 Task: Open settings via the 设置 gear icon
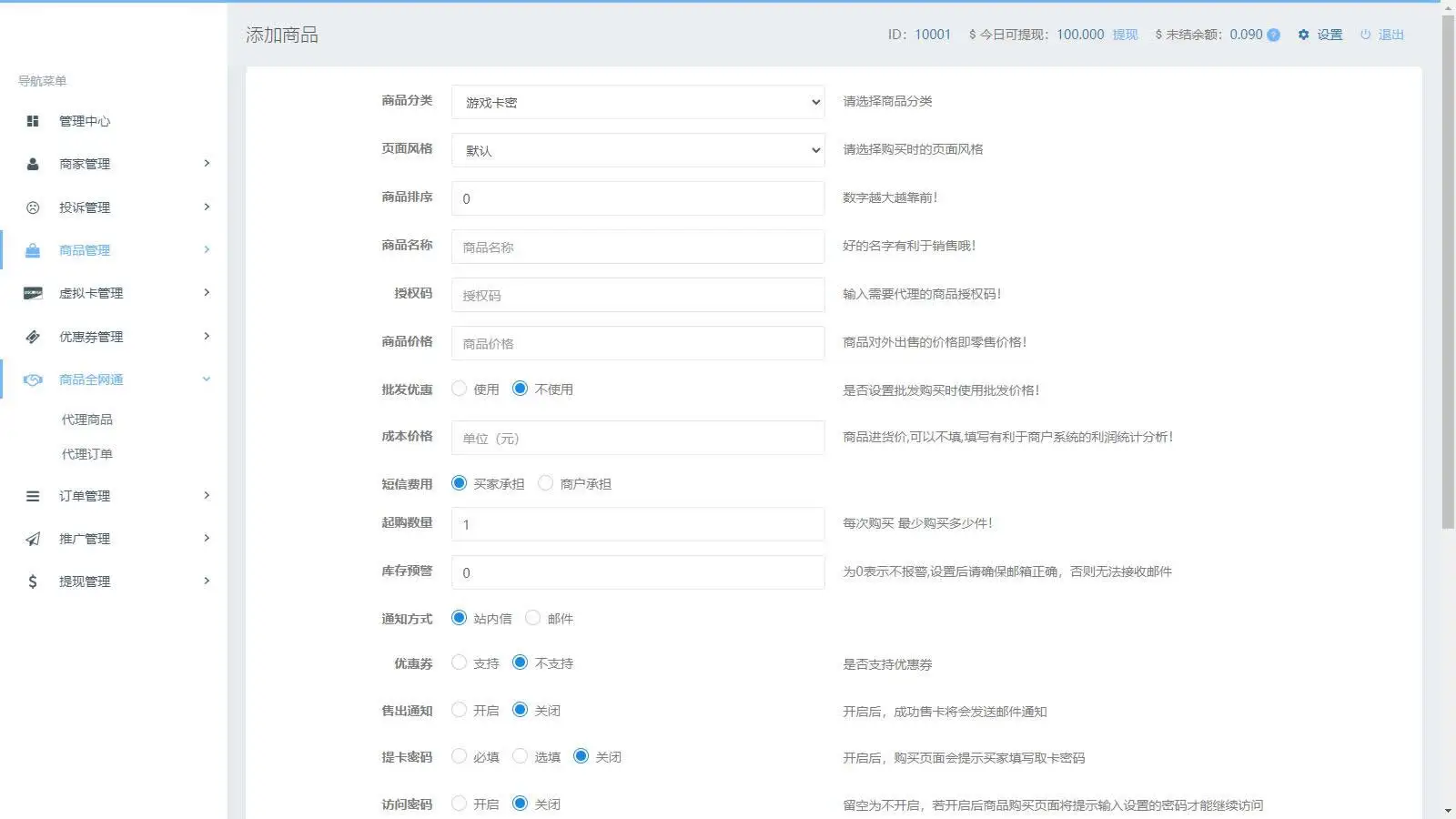click(1304, 35)
